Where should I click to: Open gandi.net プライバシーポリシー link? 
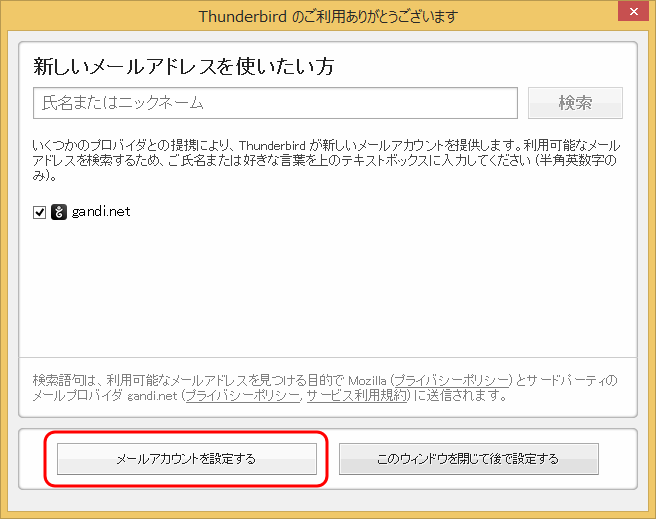(243, 395)
